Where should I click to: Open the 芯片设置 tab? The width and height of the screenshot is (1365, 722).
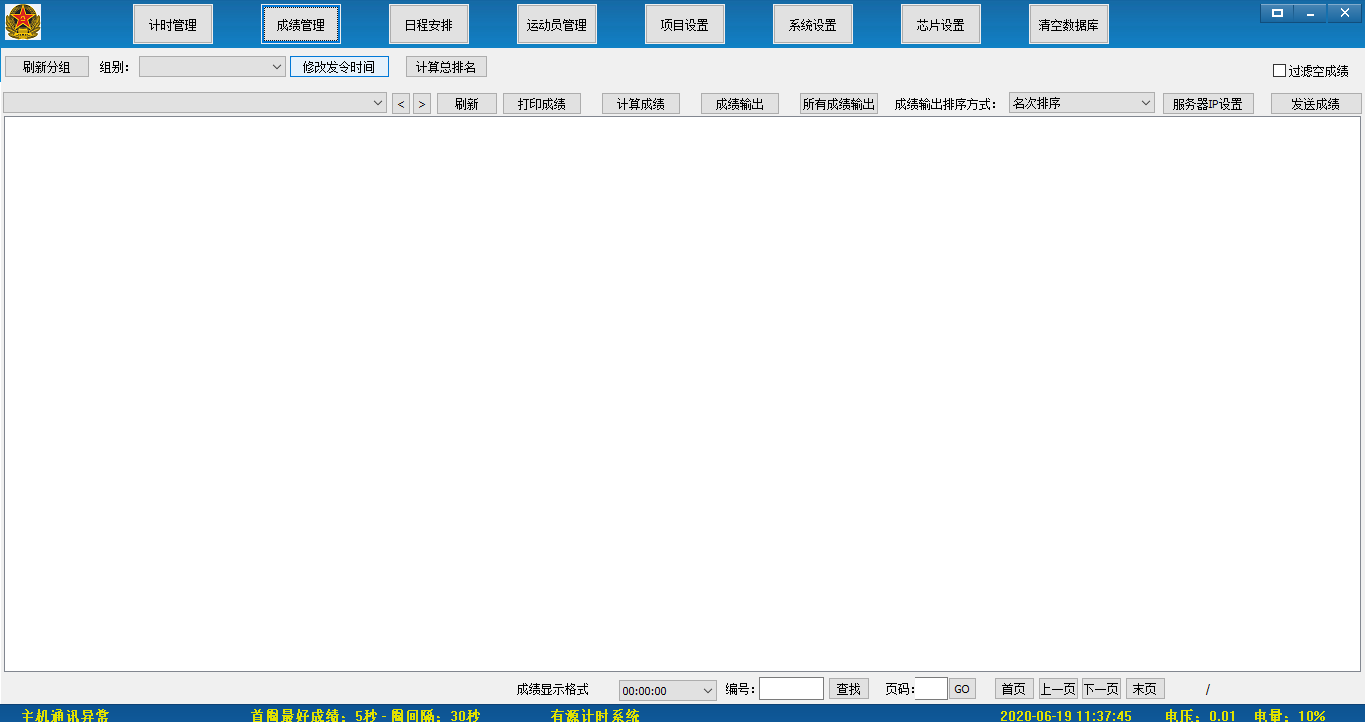pos(941,25)
